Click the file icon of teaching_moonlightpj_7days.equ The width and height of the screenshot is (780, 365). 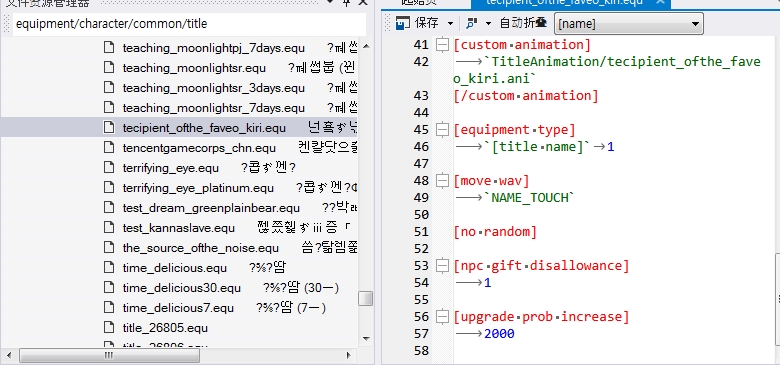tap(108, 48)
